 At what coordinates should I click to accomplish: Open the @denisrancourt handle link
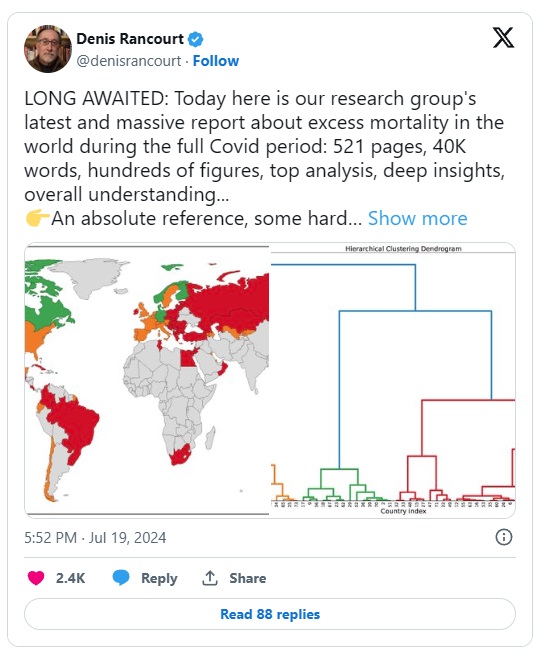click(129, 61)
